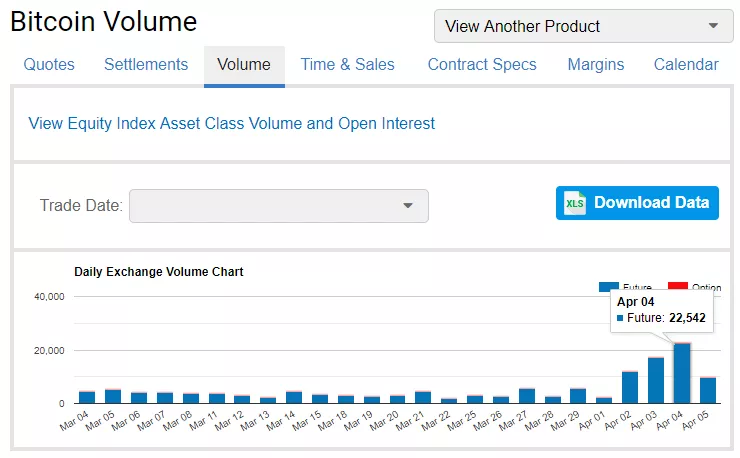
Task: Click the Mar 27 volume bar
Action: 527,396
